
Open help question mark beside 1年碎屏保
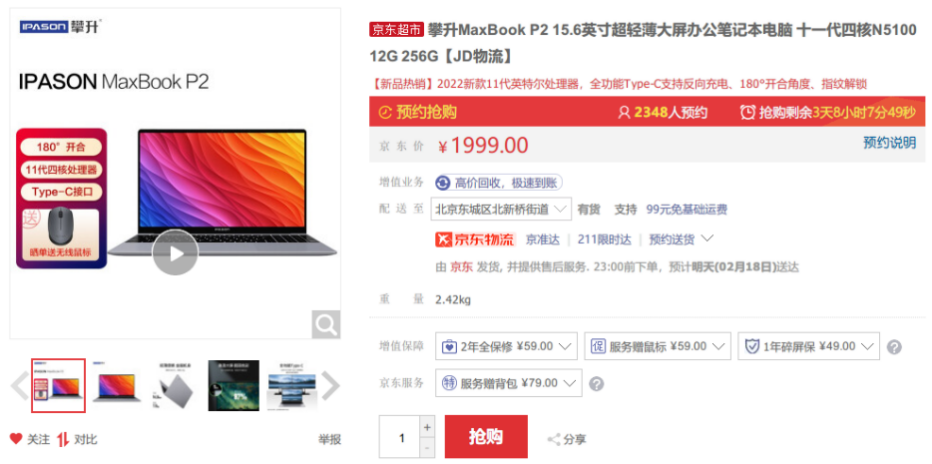(894, 347)
